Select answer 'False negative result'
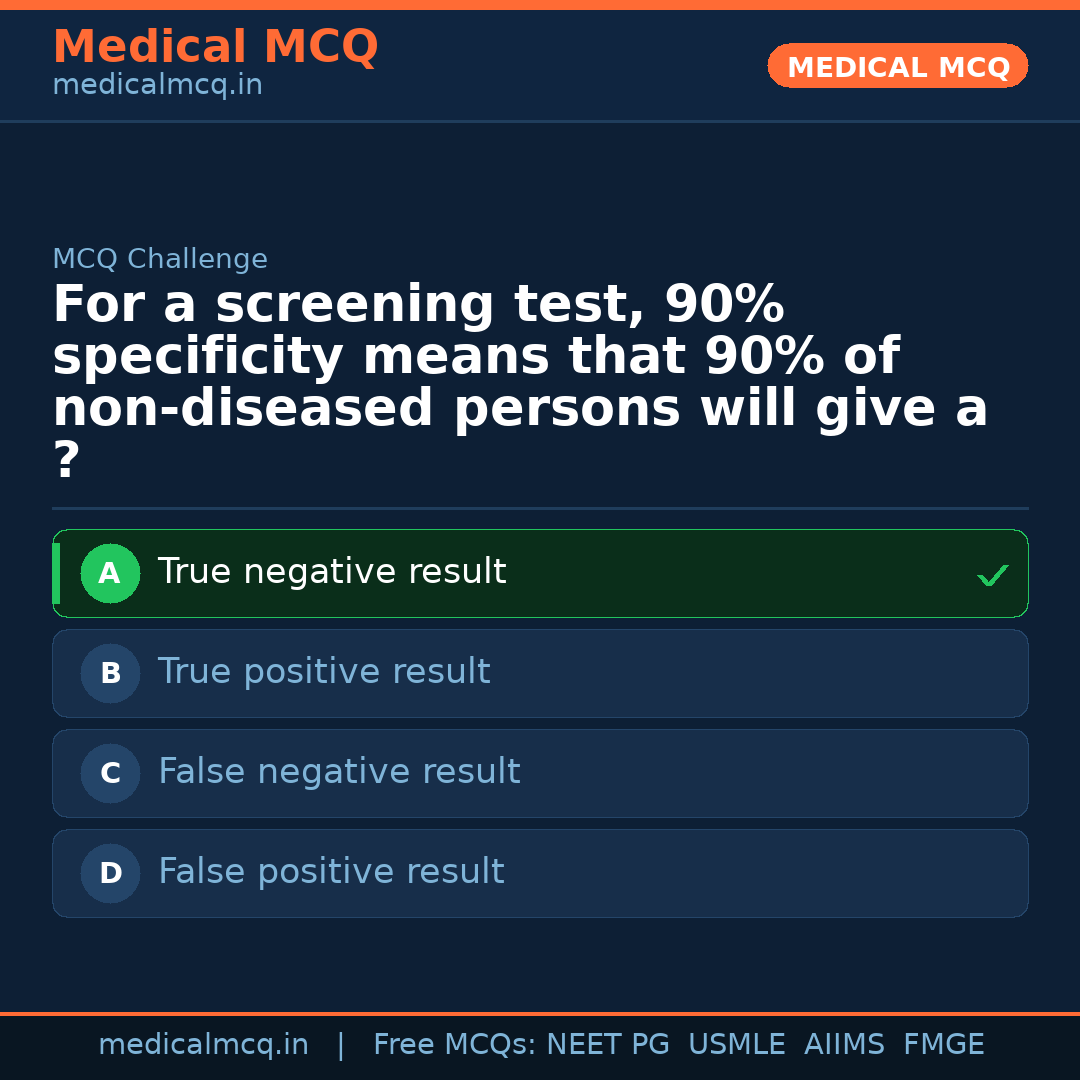The height and width of the screenshot is (1080, 1080). pos(339,771)
